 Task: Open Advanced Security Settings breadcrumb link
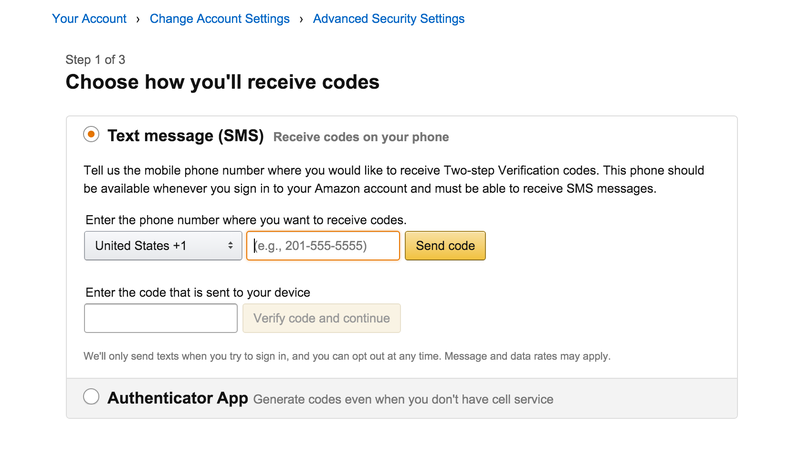pyautogui.click(x=389, y=19)
